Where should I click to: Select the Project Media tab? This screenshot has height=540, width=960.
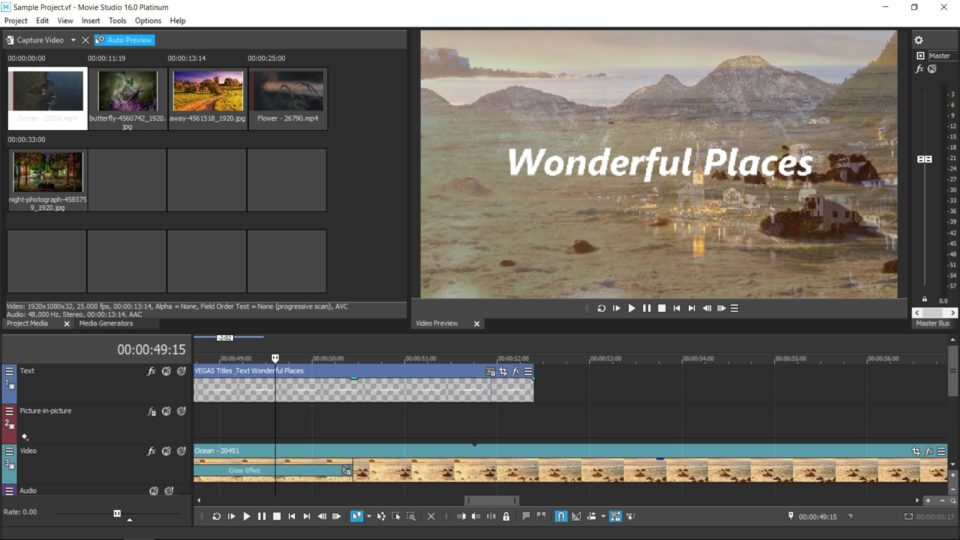click(27, 323)
